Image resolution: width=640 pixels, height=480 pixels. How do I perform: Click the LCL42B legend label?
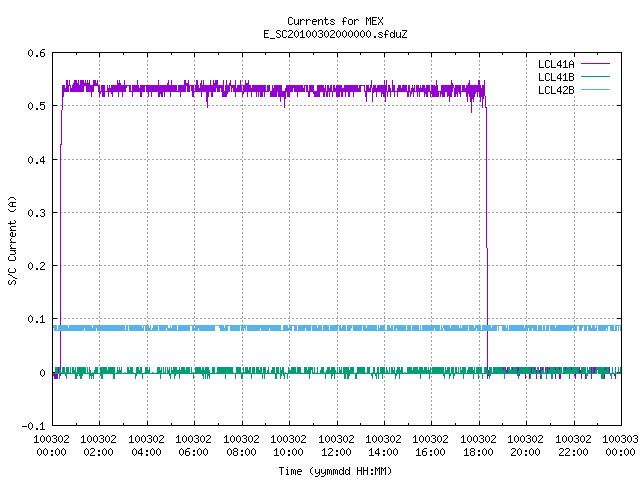(x=556, y=90)
